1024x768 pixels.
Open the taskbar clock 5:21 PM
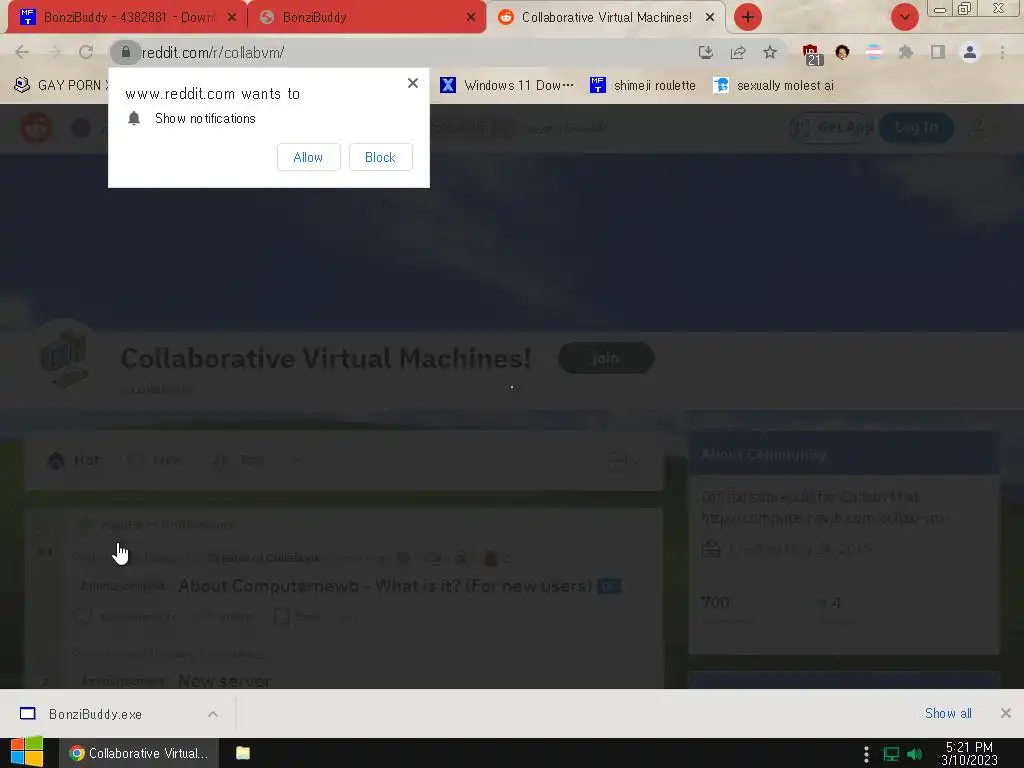coord(969,753)
